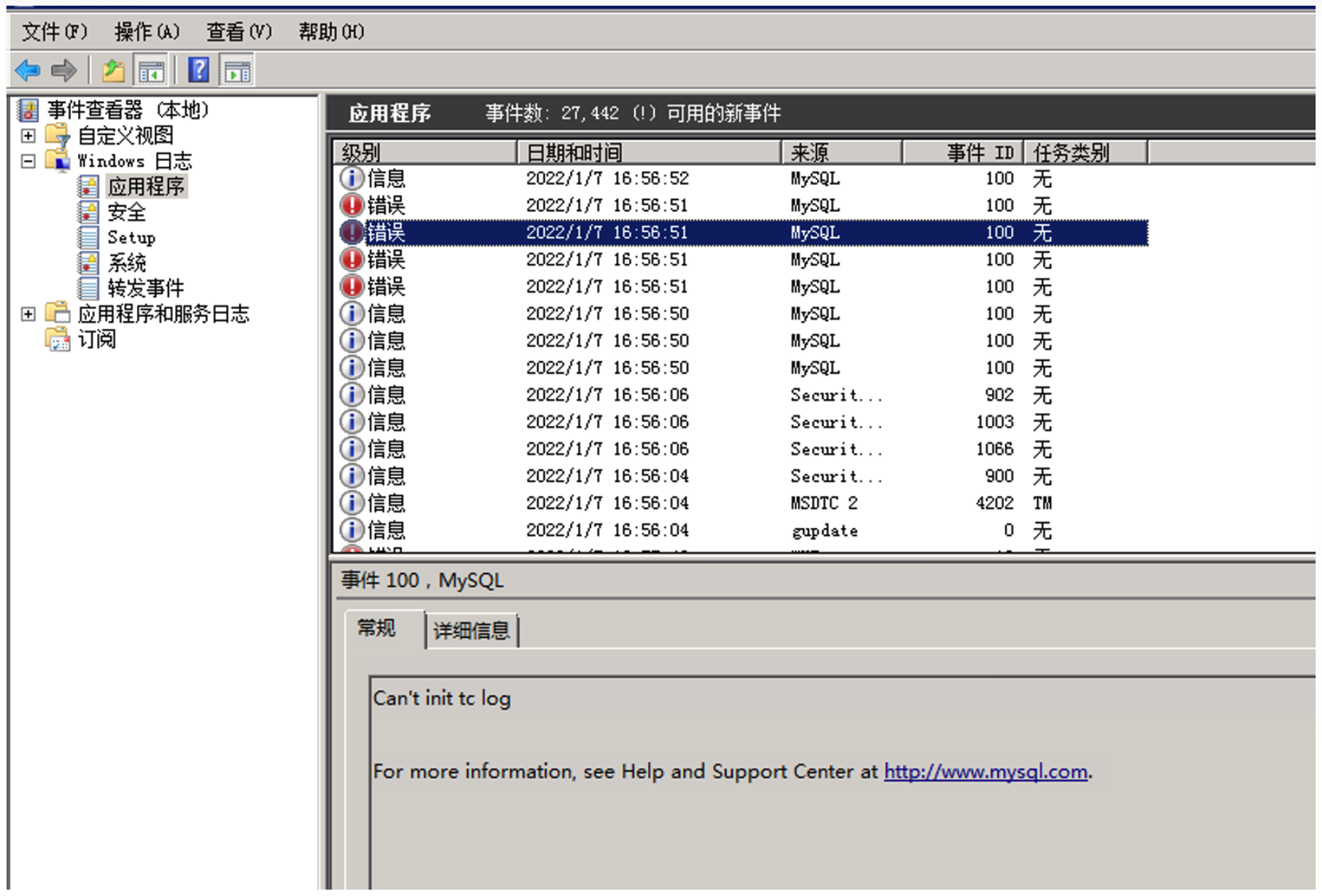Click Event Viewer (本地) root icon
This screenshot has height=896, width=1322.
[x=28, y=110]
